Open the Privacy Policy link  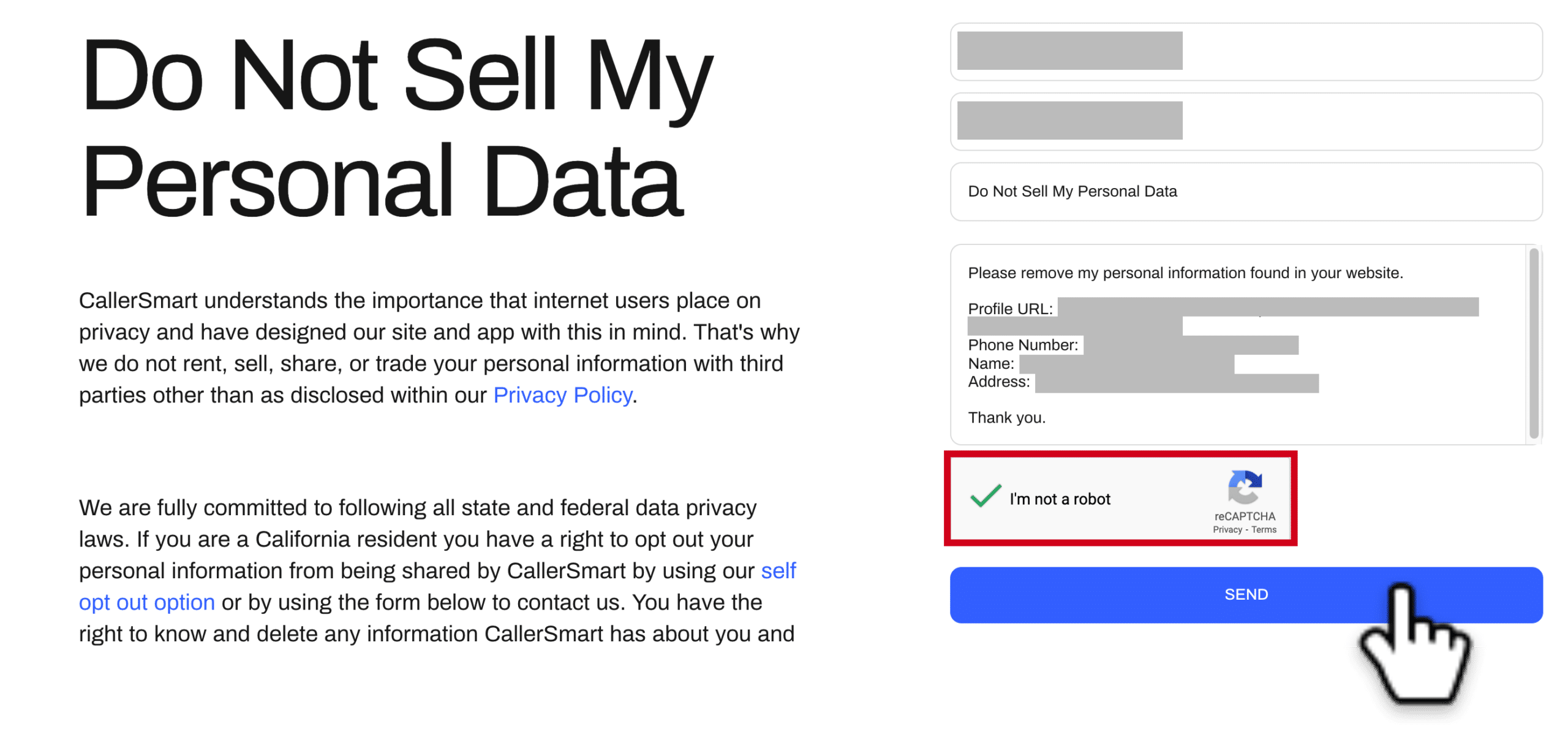click(562, 395)
